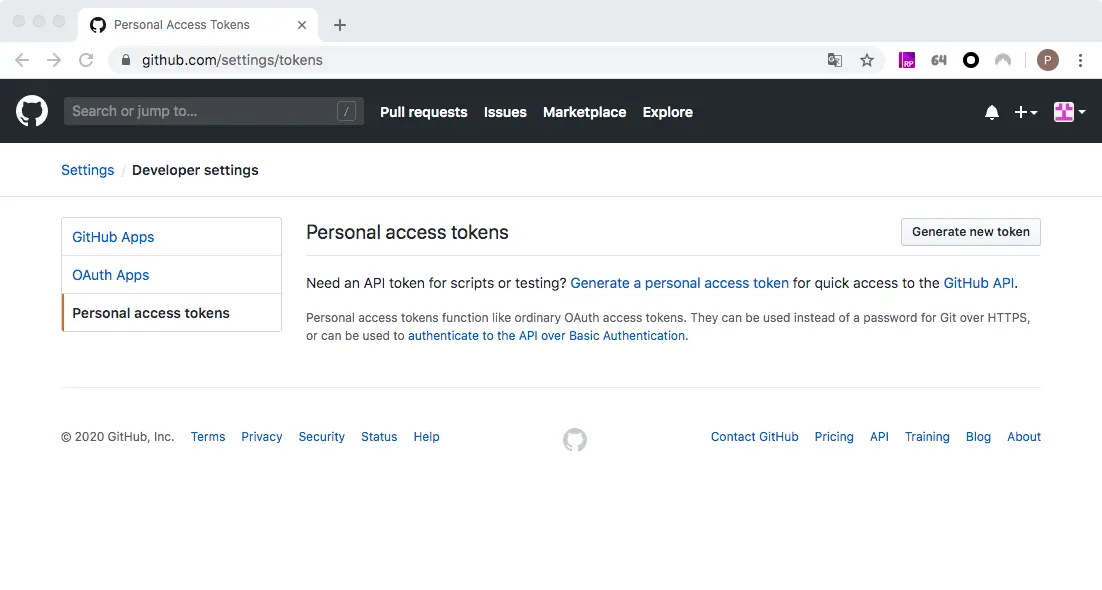Open Blog footer link
The width and height of the screenshot is (1102, 590).
point(978,437)
